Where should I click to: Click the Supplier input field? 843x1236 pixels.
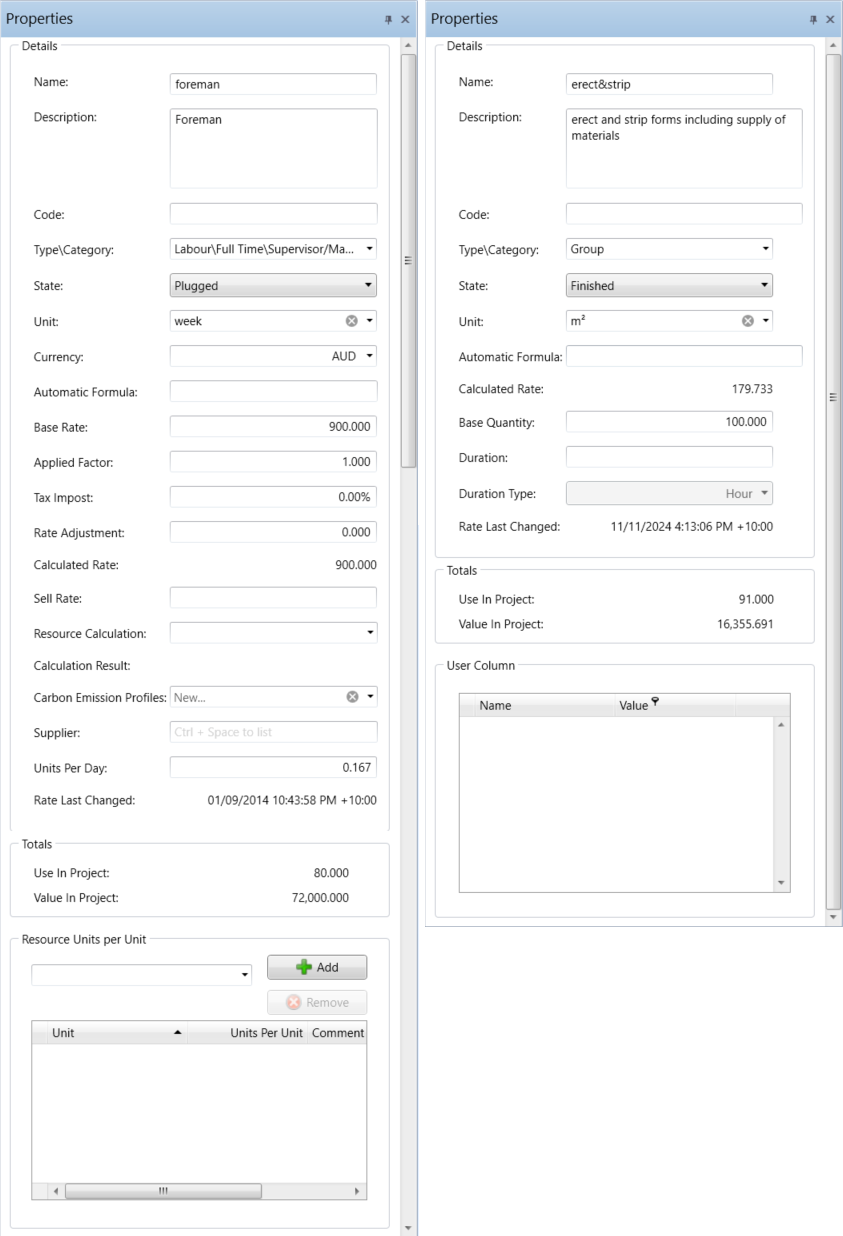tap(273, 732)
